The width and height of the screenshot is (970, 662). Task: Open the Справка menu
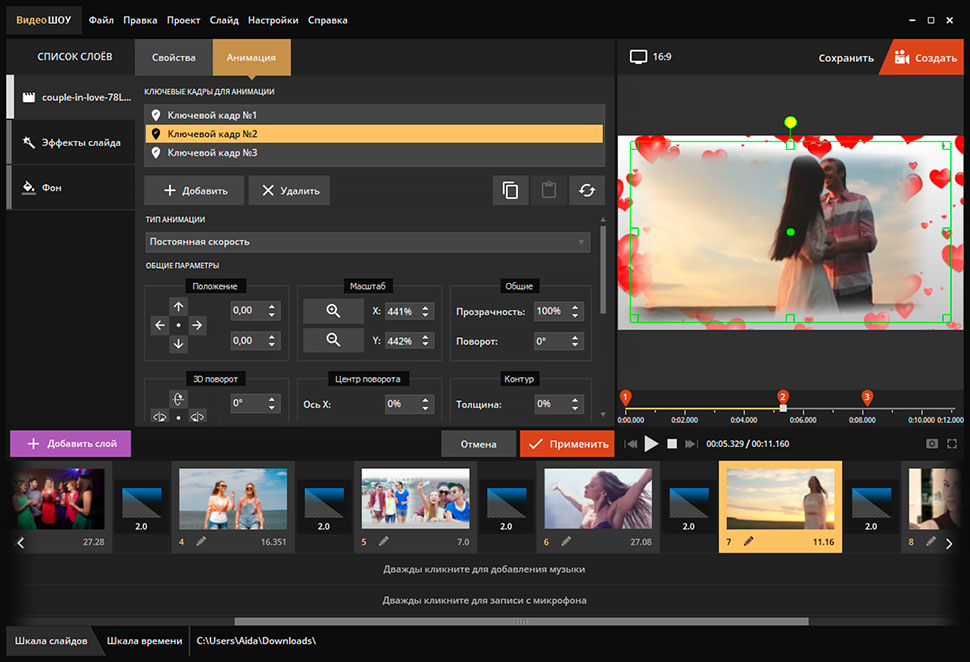pos(327,20)
